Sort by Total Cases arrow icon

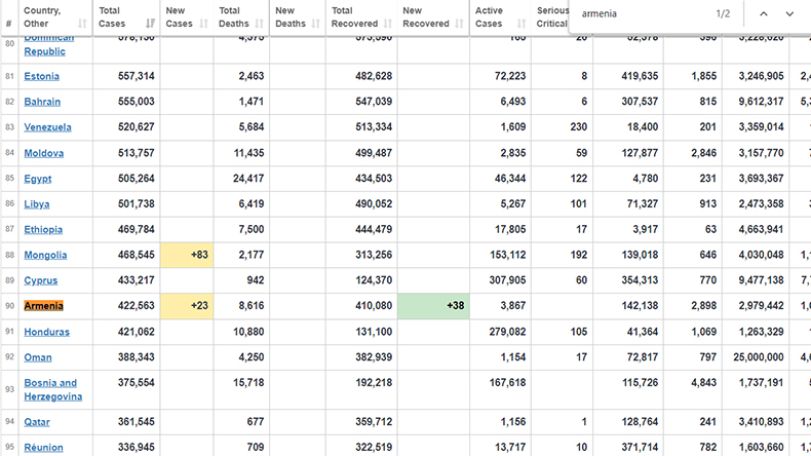150,23
